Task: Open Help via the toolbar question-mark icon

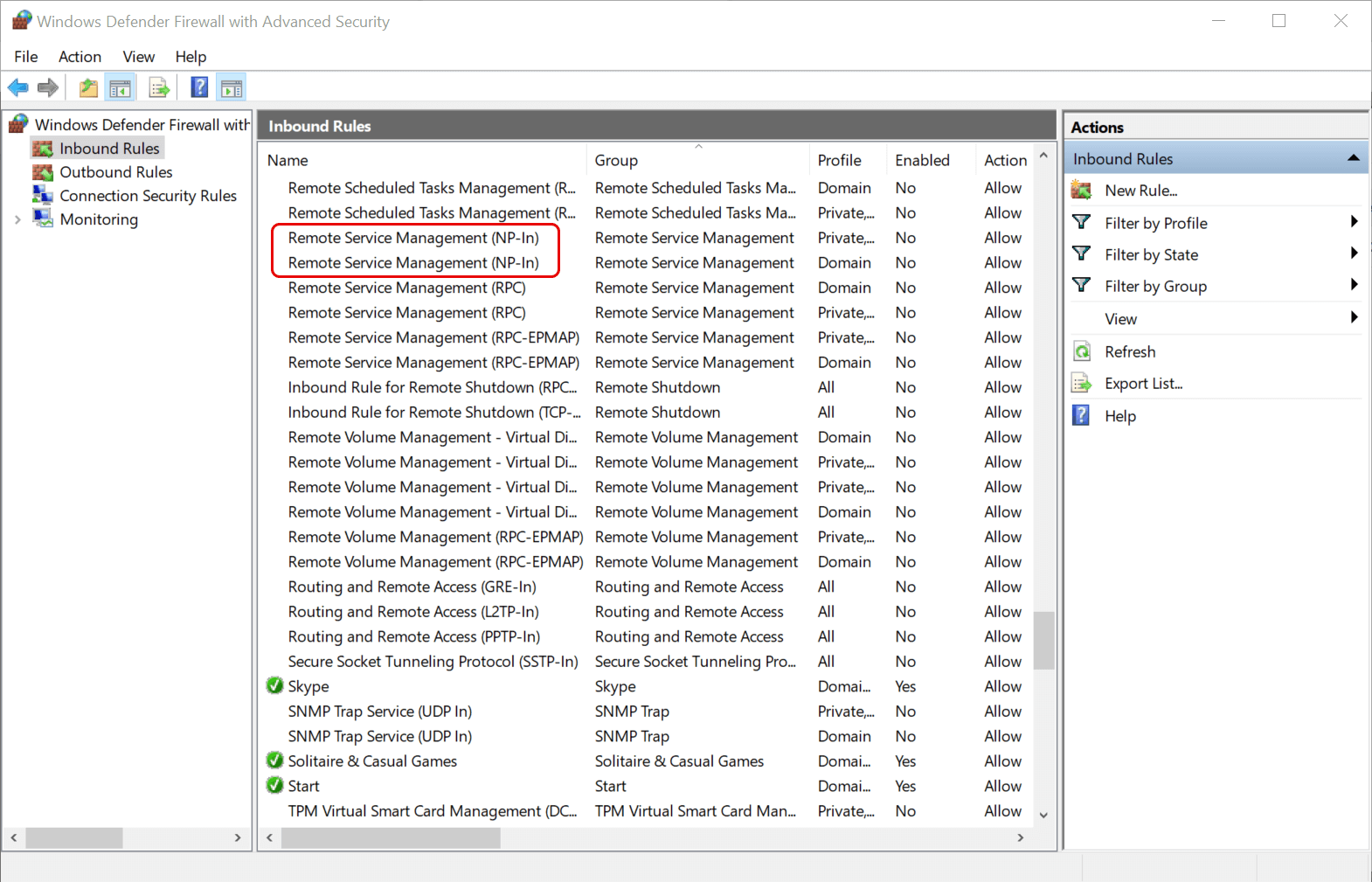Action: (x=200, y=87)
